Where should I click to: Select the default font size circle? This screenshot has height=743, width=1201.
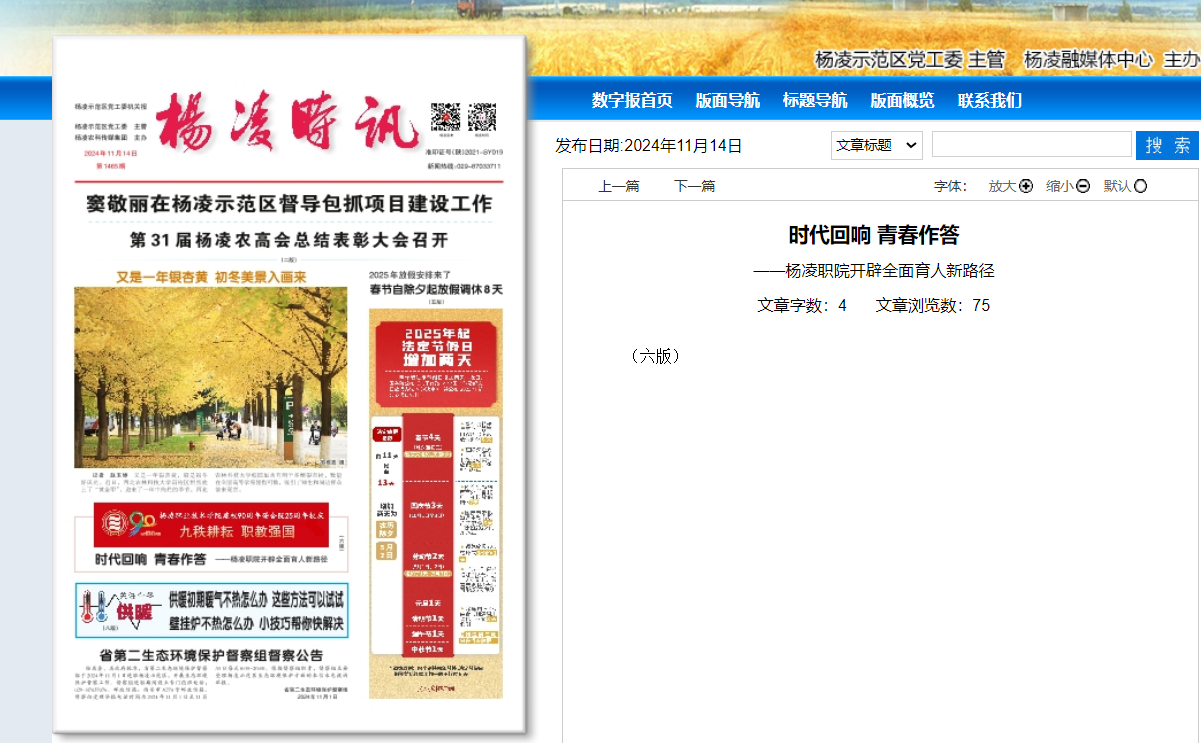(1141, 186)
